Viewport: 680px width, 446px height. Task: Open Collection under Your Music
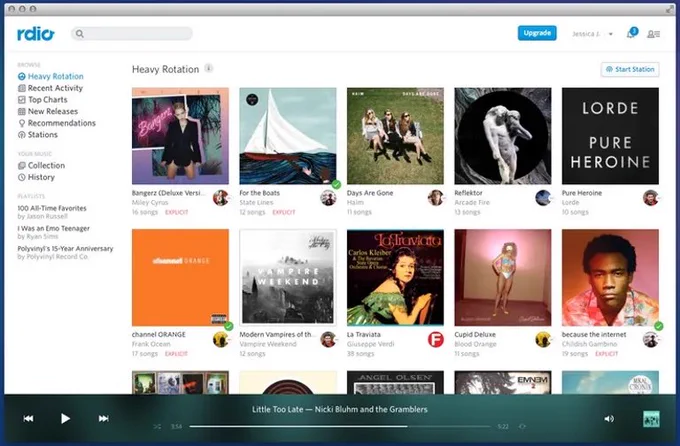pos(41,166)
